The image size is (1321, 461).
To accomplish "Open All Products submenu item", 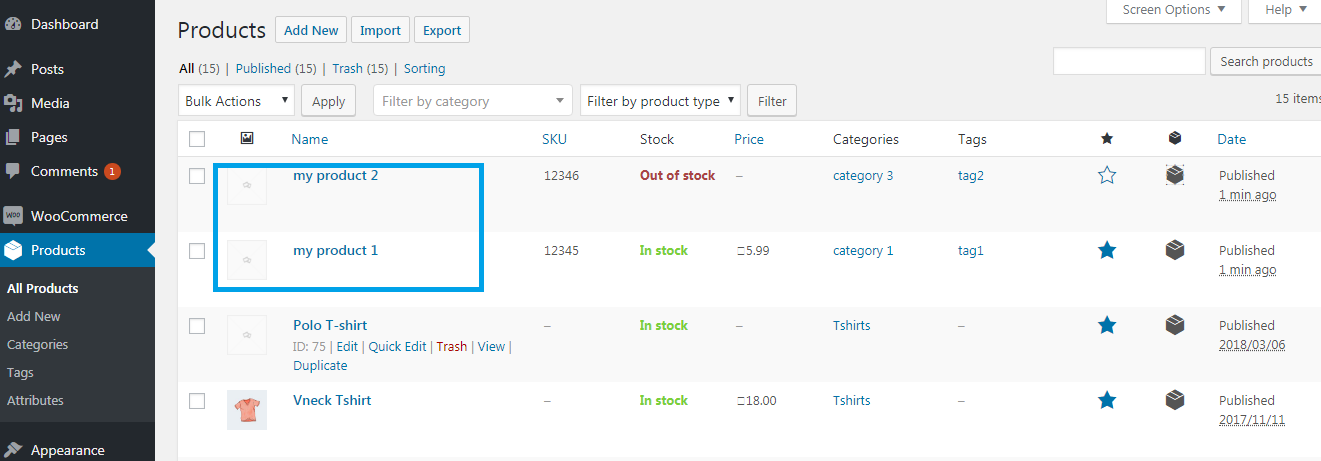I will [43, 288].
